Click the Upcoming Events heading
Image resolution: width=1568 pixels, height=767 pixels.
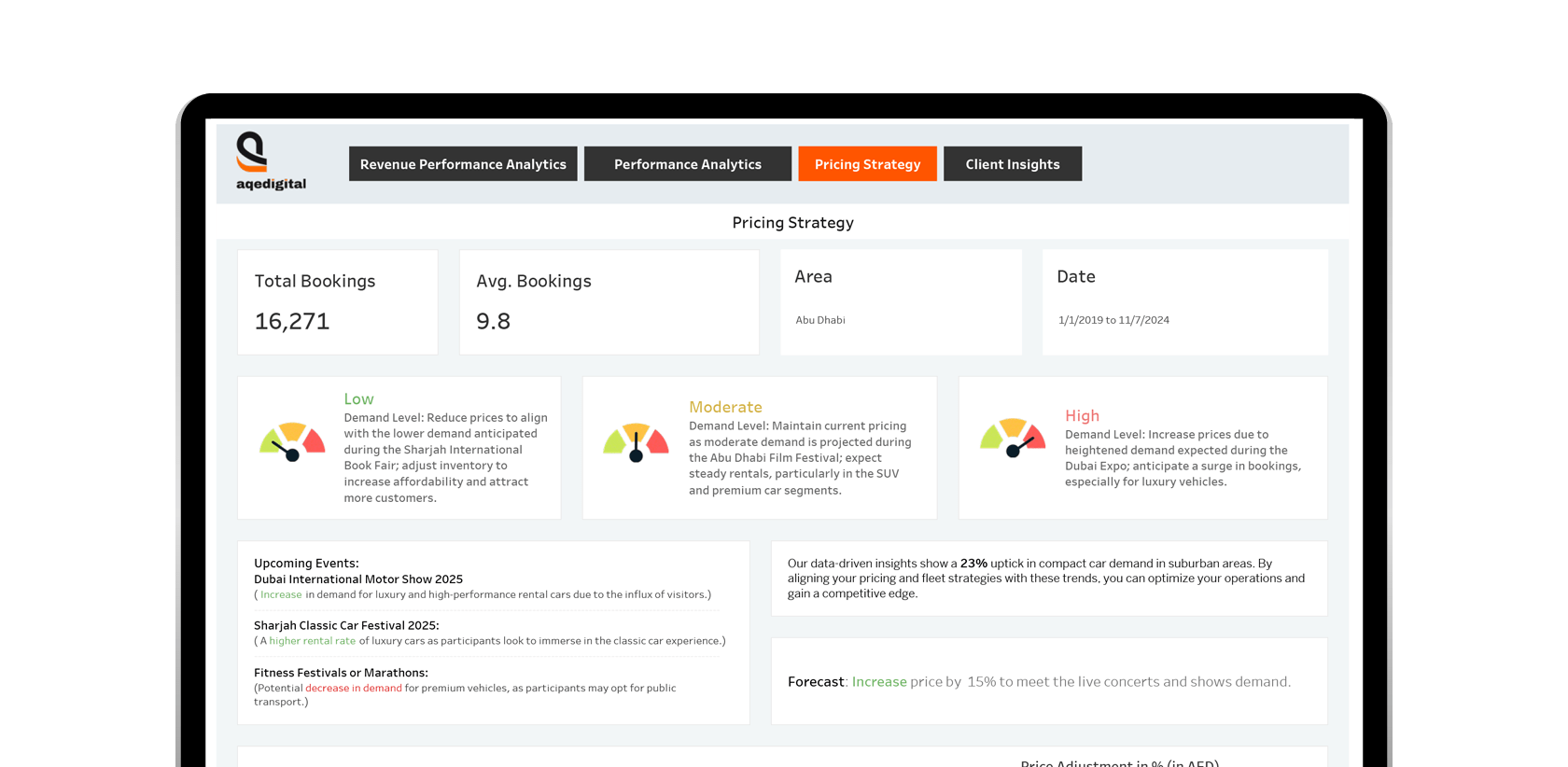click(x=306, y=564)
